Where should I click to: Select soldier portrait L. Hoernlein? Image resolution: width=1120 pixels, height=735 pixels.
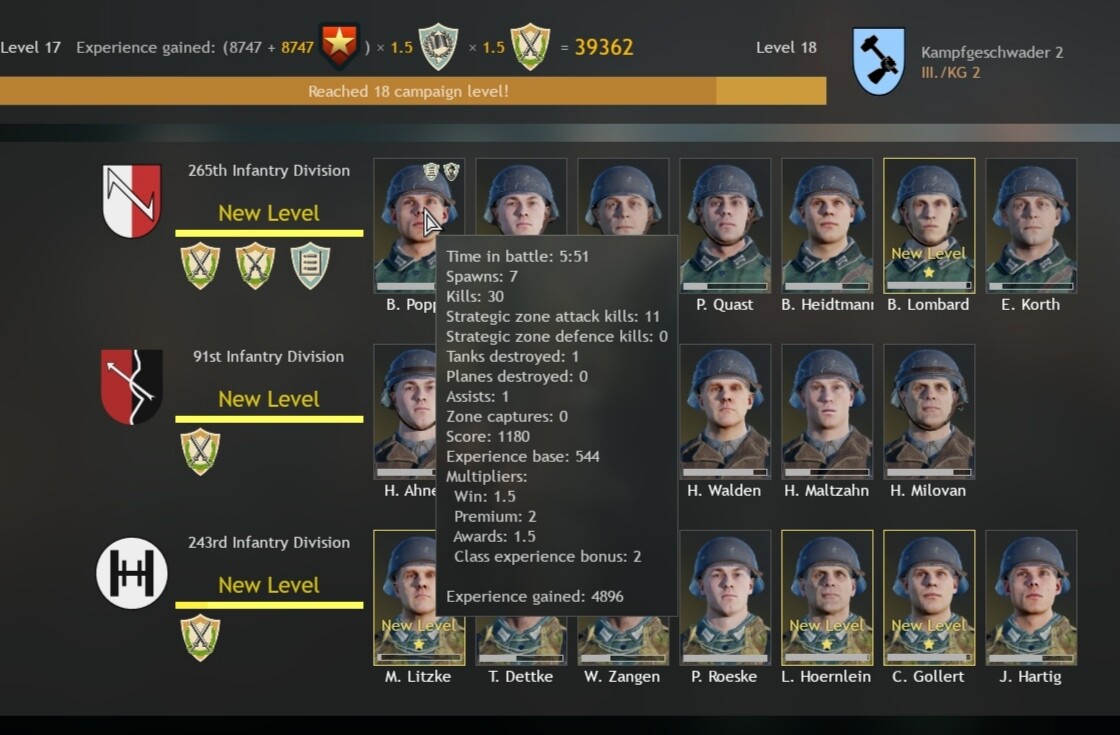tap(826, 598)
